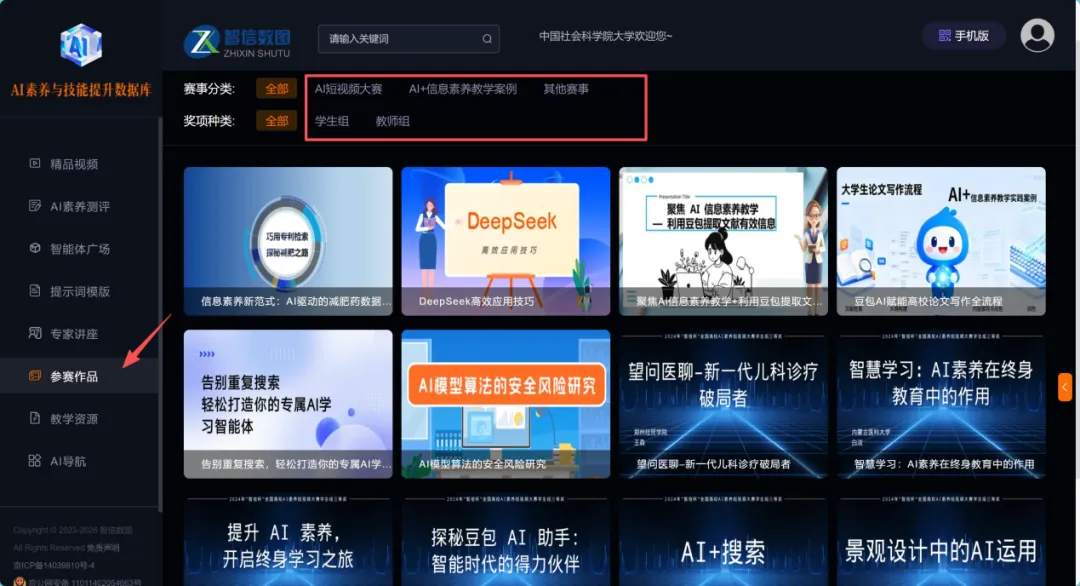Image resolution: width=1080 pixels, height=586 pixels.
Task: Click the AI素养测评 sidebar icon
Action: pos(34,206)
